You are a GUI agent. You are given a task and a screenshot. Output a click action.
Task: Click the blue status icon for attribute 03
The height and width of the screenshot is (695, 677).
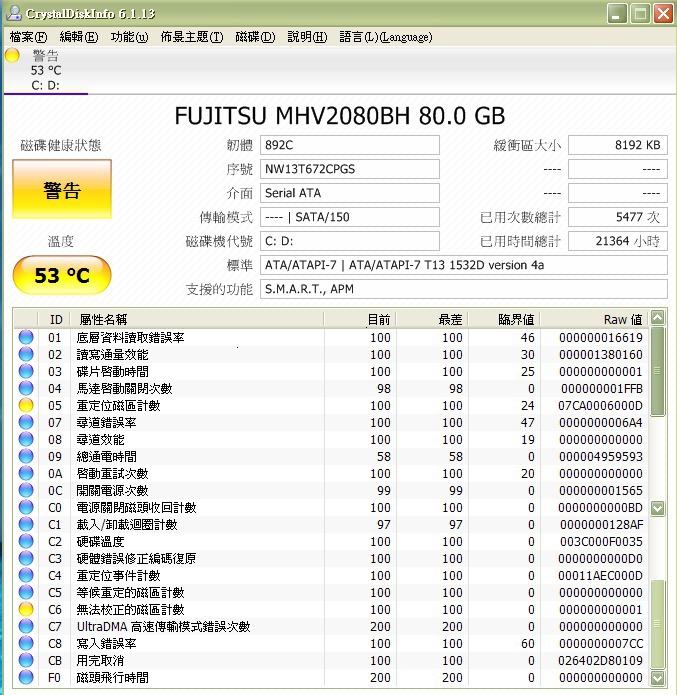pyautogui.click(x=26, y=371)
